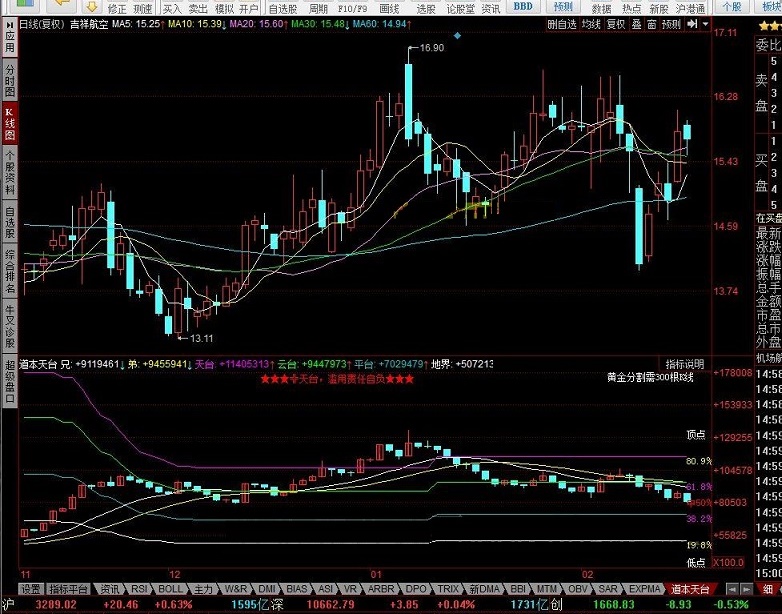
Task: Open 论股堂 forum
Action: coord(460,8)
